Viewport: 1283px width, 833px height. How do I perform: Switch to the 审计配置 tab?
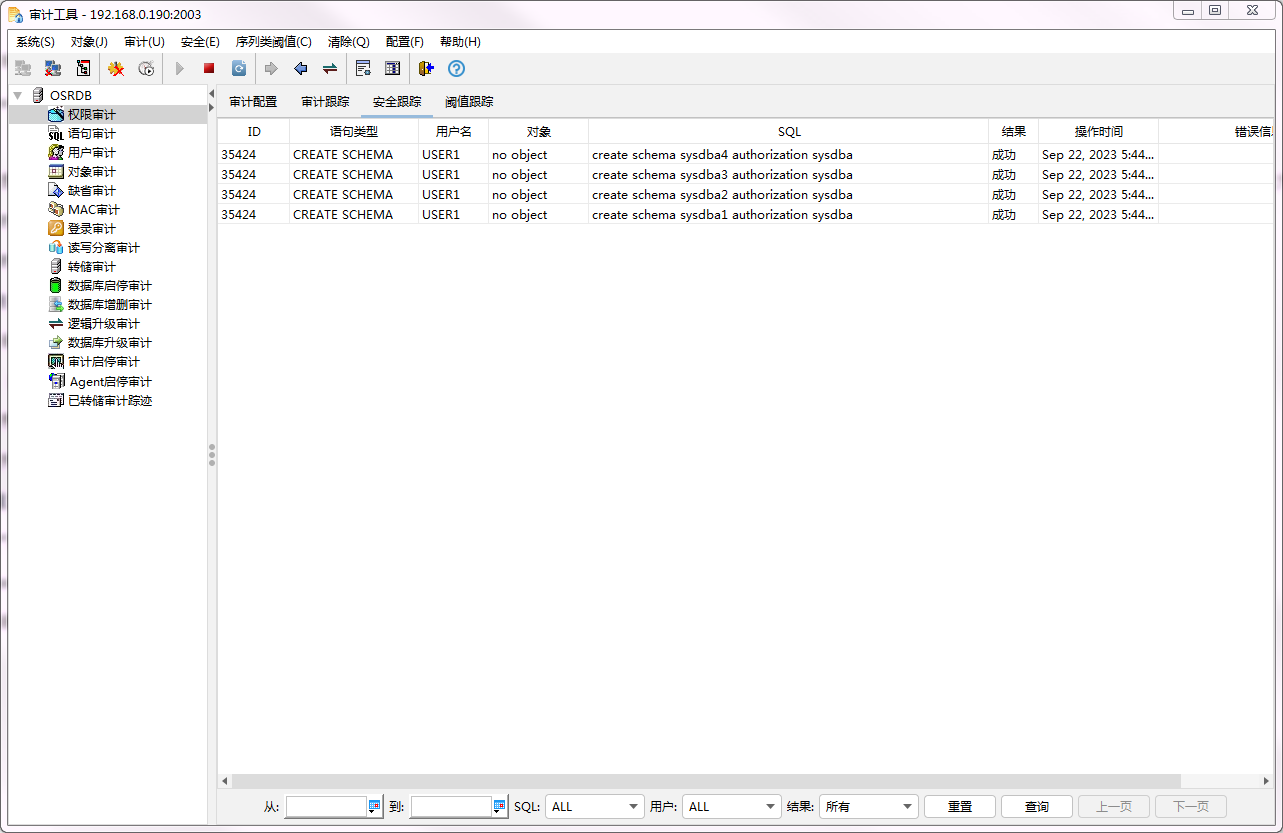[253, 102]
